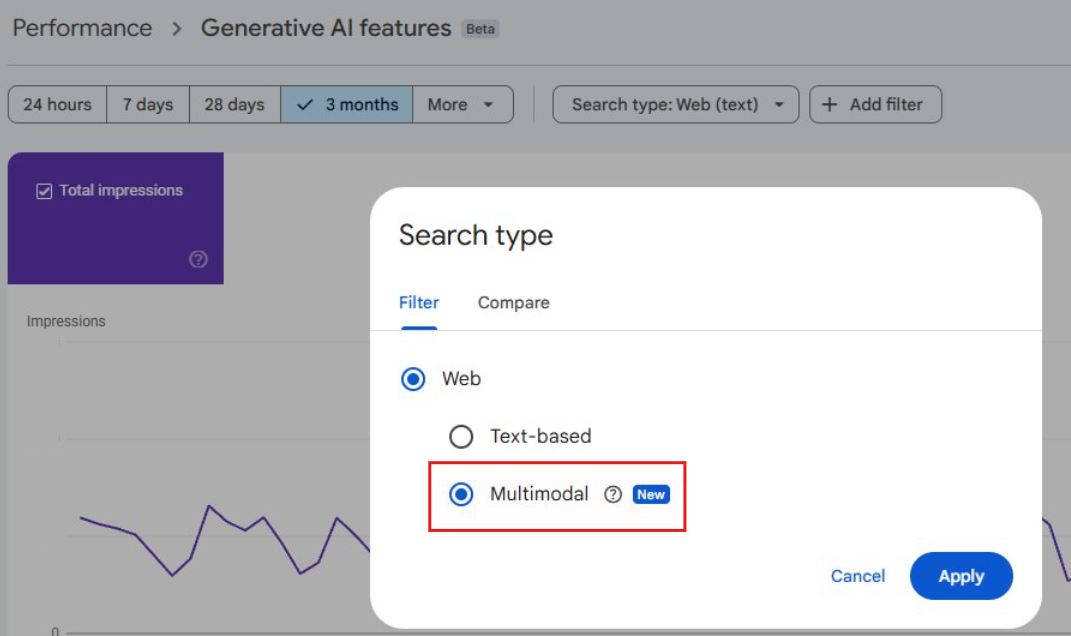The image size is (1071, 636).
Task: Click Cancel in the Search type dialog
Action: [858, 576]
